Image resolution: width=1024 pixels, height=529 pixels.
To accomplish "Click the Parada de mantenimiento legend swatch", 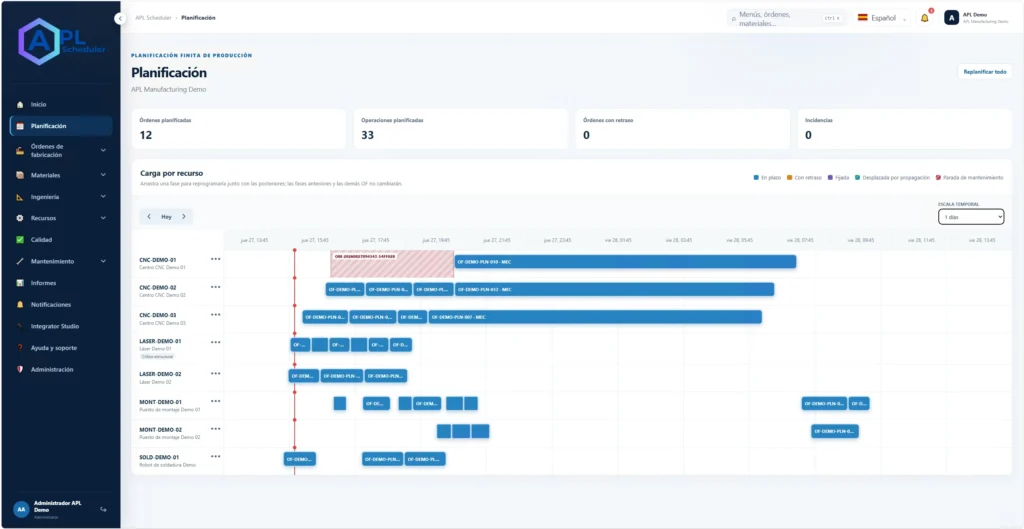I will point(938,178).
